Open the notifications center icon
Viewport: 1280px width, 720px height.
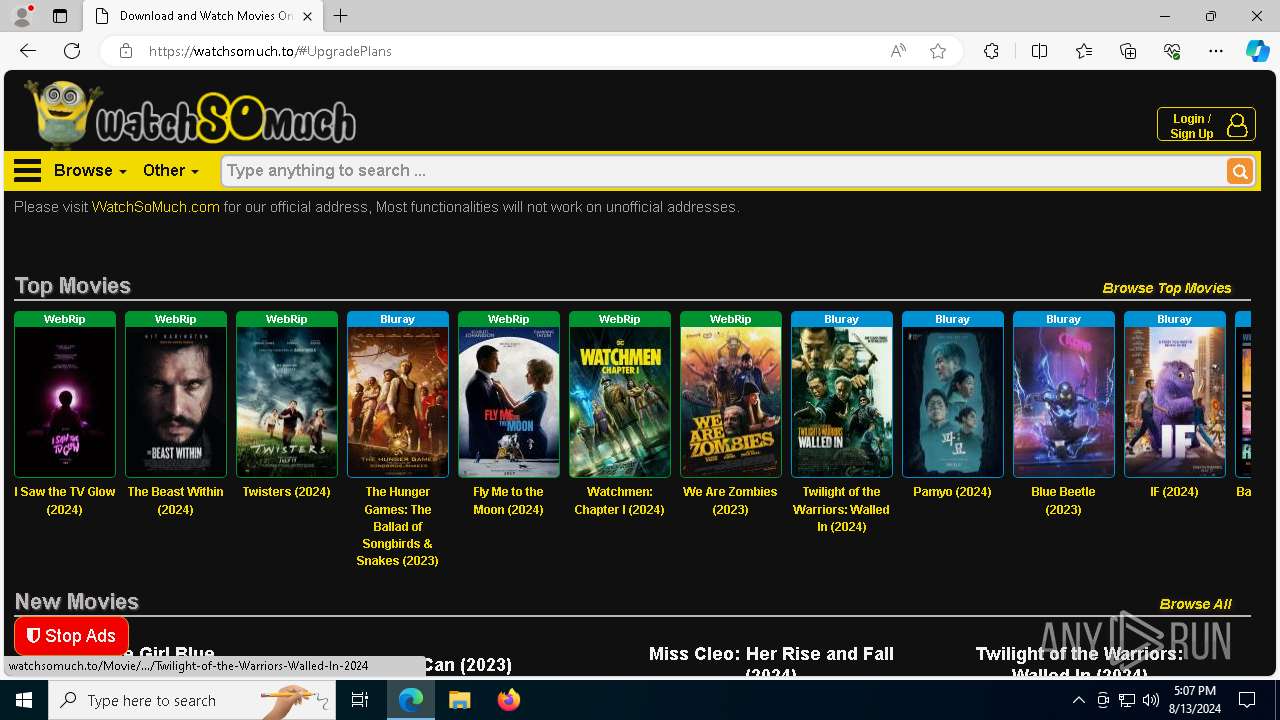point(1247,700)
